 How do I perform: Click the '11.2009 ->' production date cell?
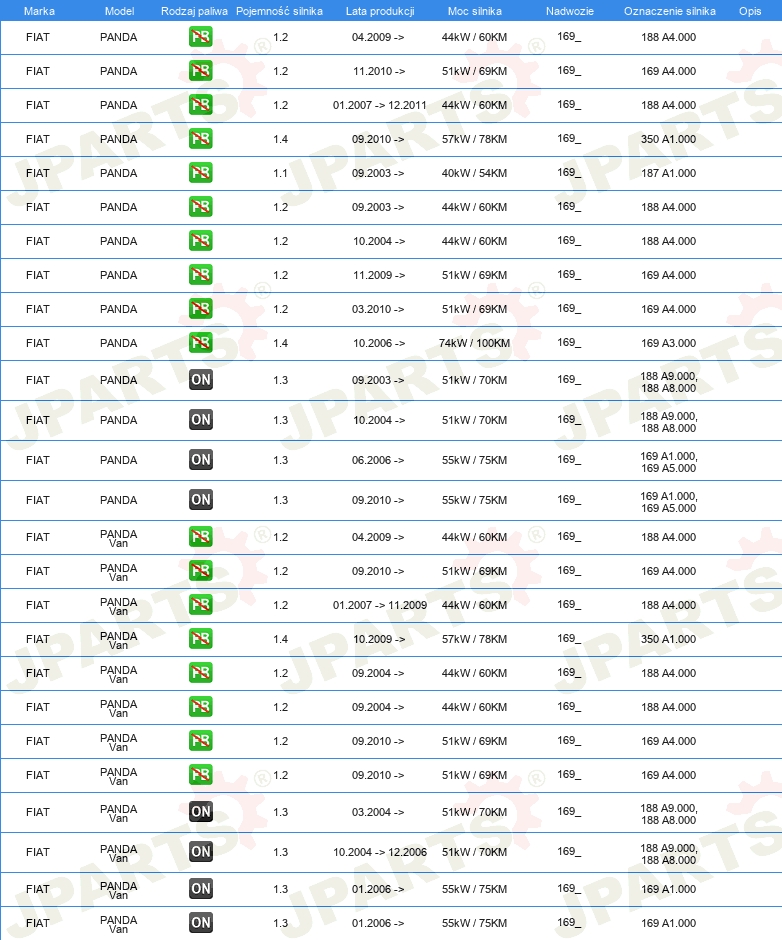coord(379,275)
